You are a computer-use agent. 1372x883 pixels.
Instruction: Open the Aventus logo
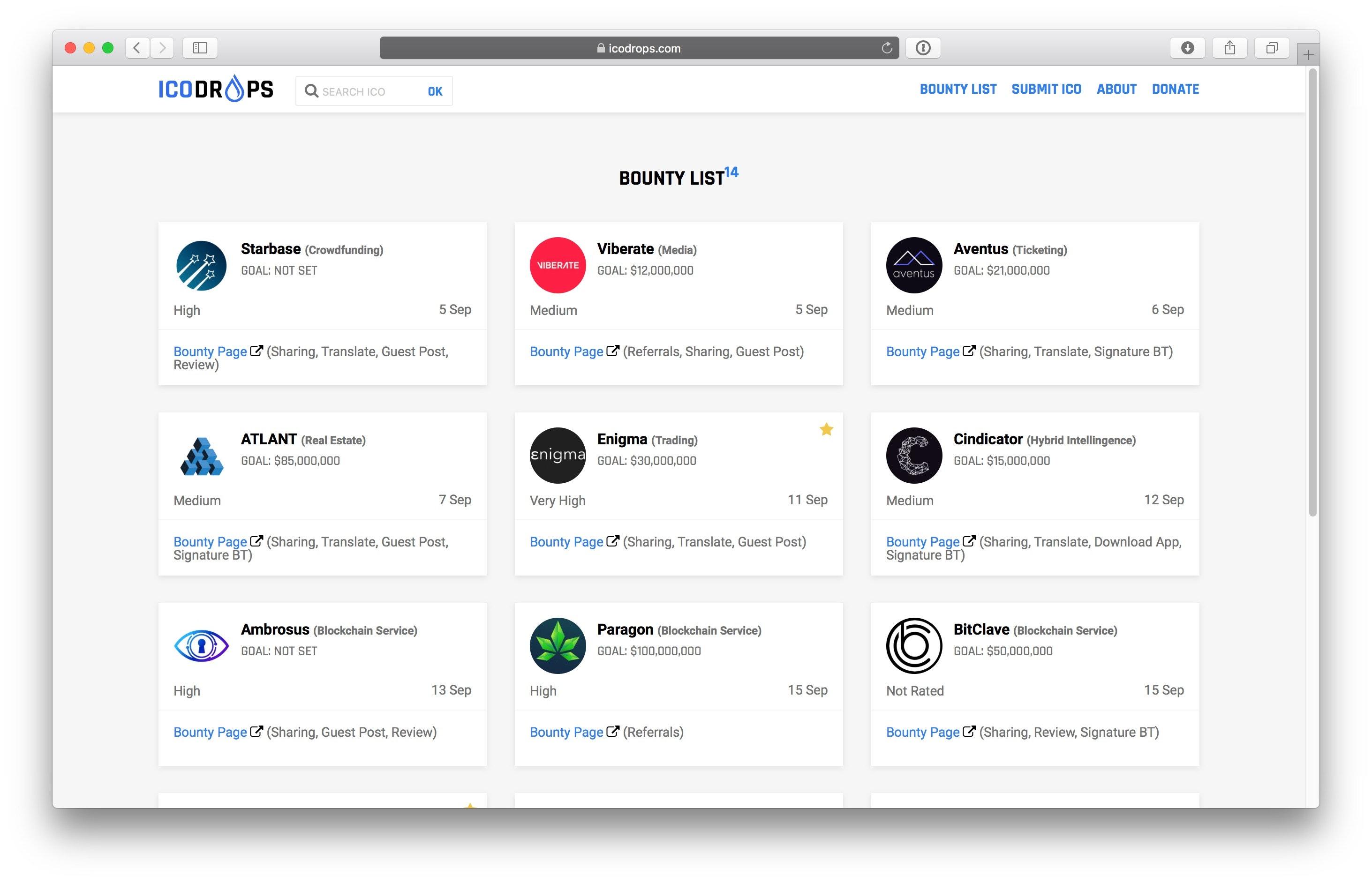click(914, 265)
